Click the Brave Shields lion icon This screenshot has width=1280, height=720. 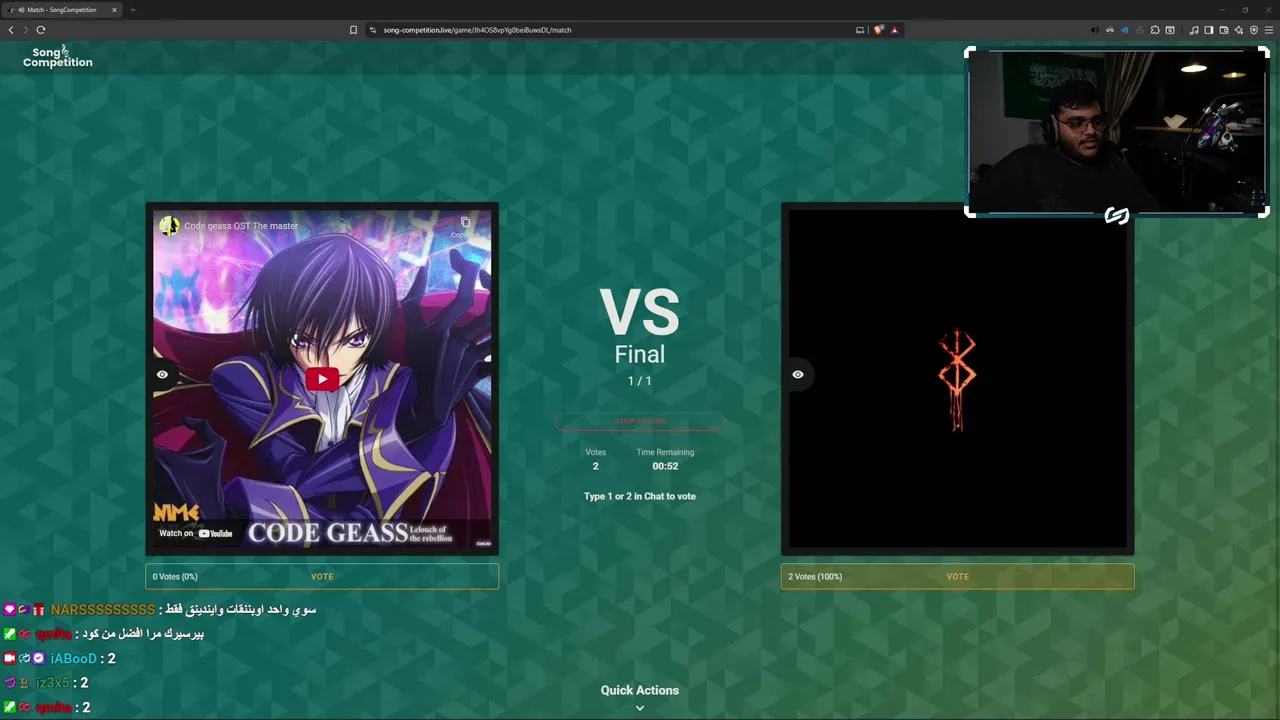pyautogui.click(x=879, y=30)
